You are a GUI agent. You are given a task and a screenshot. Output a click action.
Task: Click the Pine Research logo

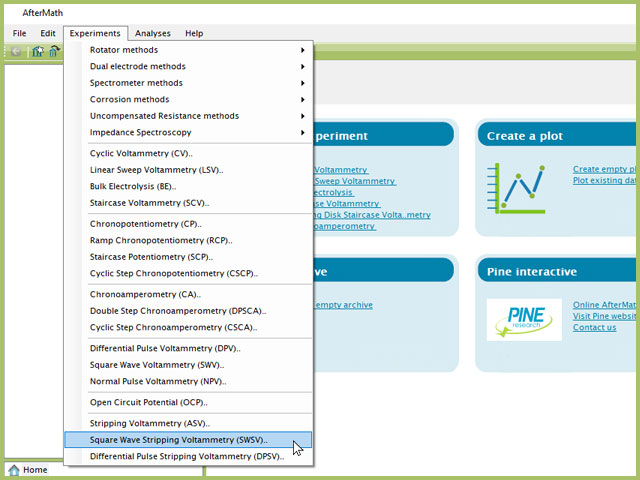(x=524, y=320)
